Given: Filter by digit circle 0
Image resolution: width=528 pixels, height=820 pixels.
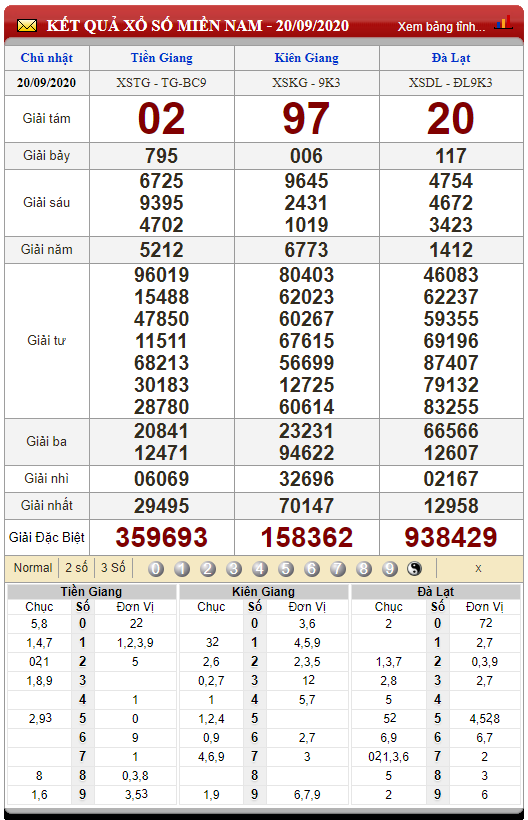Looking at the screenshot, I should (x=156, y=568).
